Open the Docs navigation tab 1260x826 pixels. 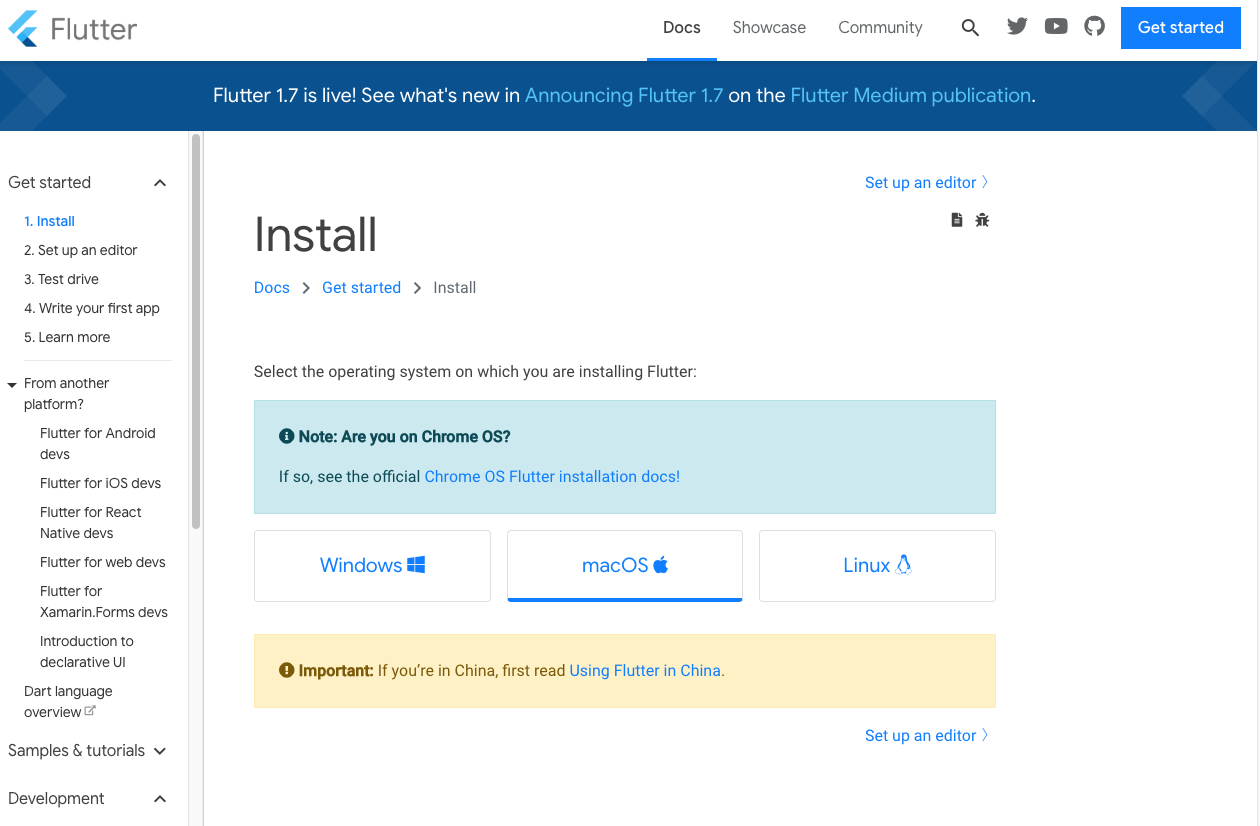coord(682,28)
